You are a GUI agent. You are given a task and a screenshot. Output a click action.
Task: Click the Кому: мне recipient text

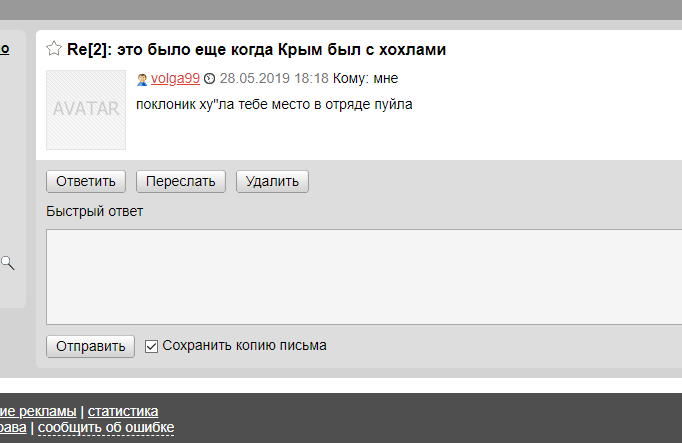click(365, 78)
